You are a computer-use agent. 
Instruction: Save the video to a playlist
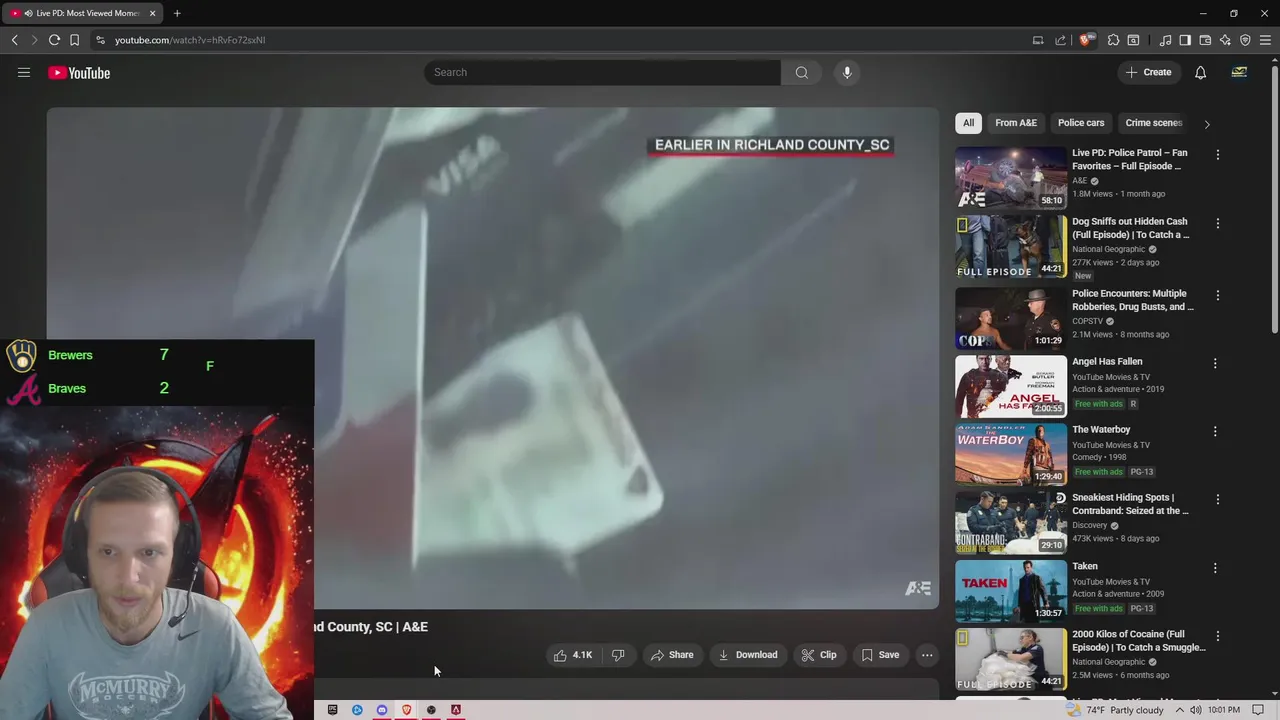[x=880, y=655]
